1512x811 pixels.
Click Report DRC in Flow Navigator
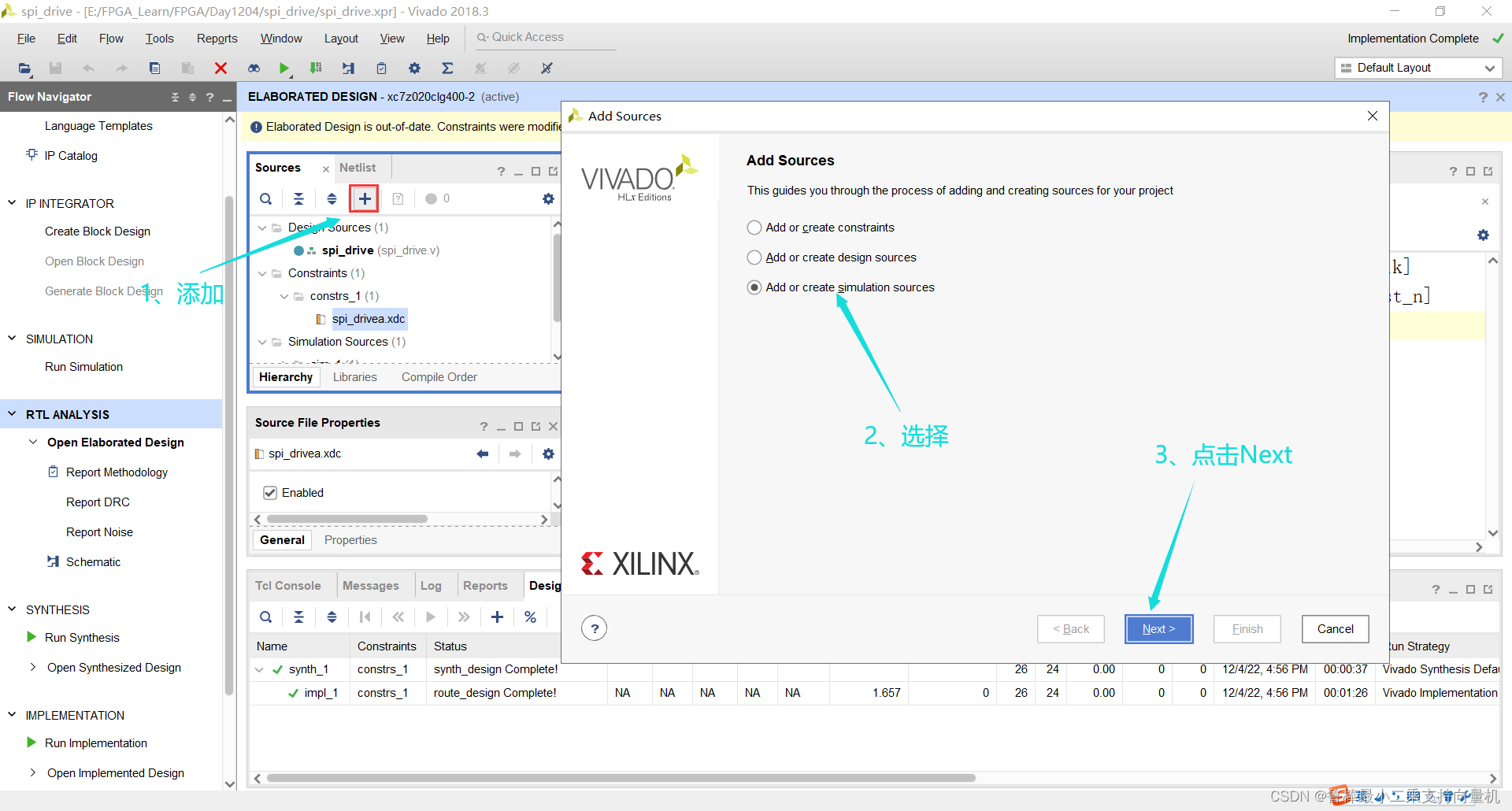pyautogui.click(x=98, y=502)
